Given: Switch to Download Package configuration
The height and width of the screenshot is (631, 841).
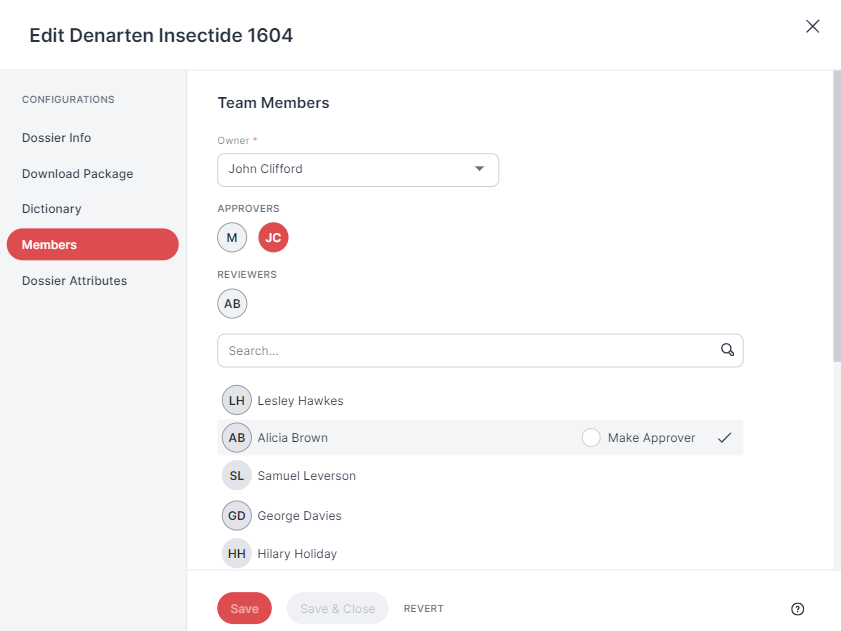Looking at the screenshot, I should click(x=78, y=174).
